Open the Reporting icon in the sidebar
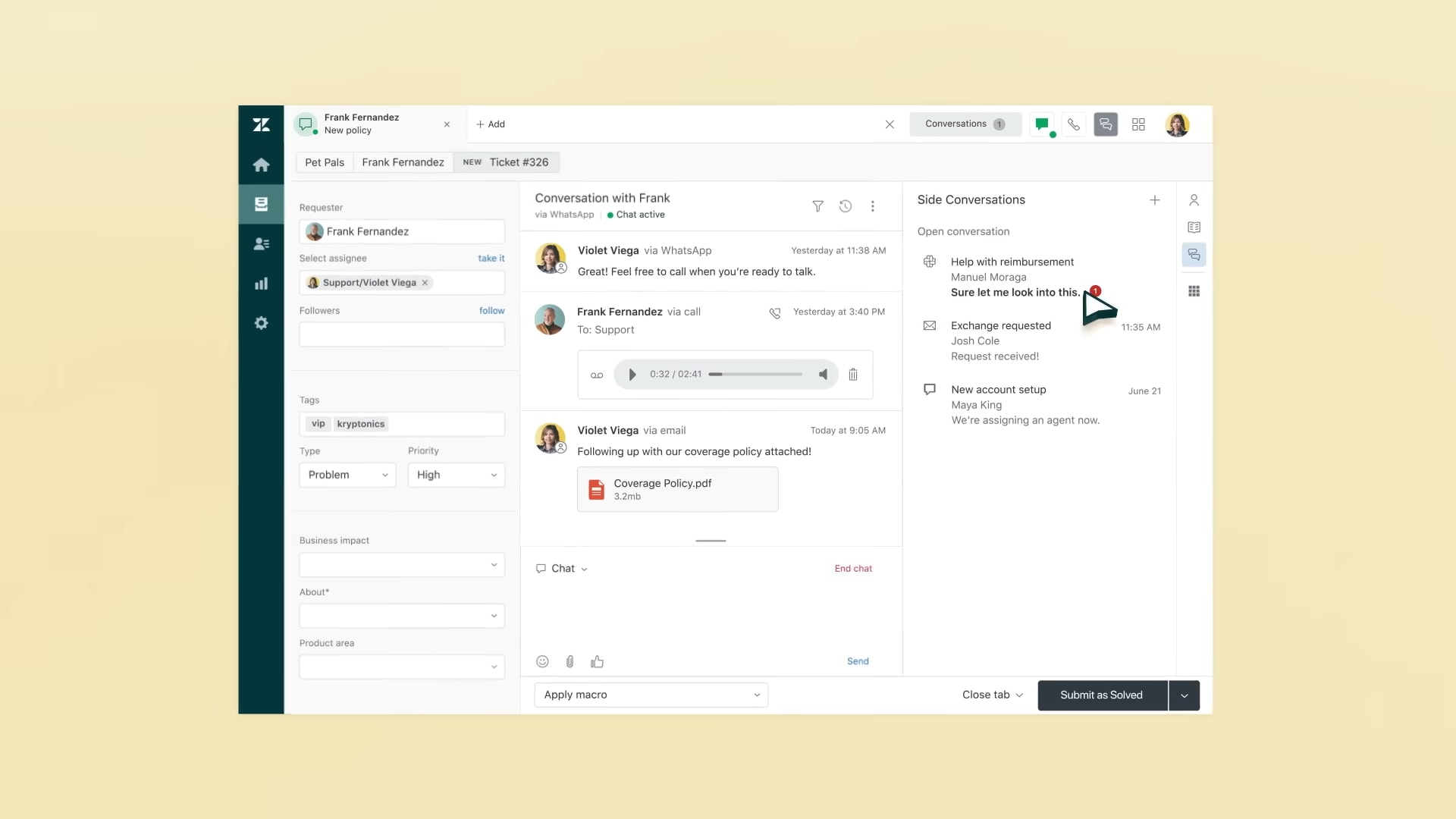This screenshot has height=819, width=1456. click(261, 284)
